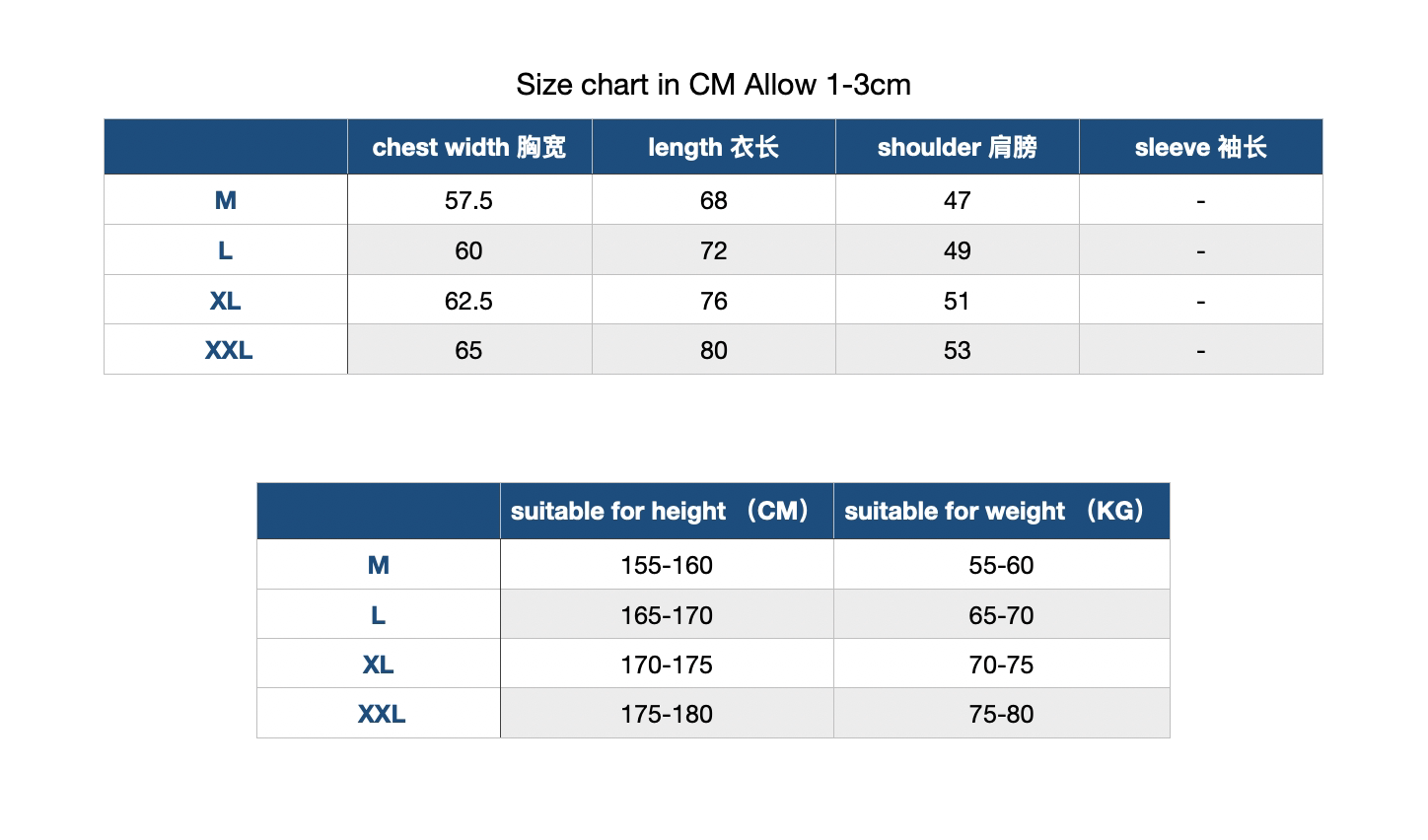Screen dimensions: 1428x840
Task: Select shoulder value 49 in row L
Action: pyautogui.click(x=957, y=251)
